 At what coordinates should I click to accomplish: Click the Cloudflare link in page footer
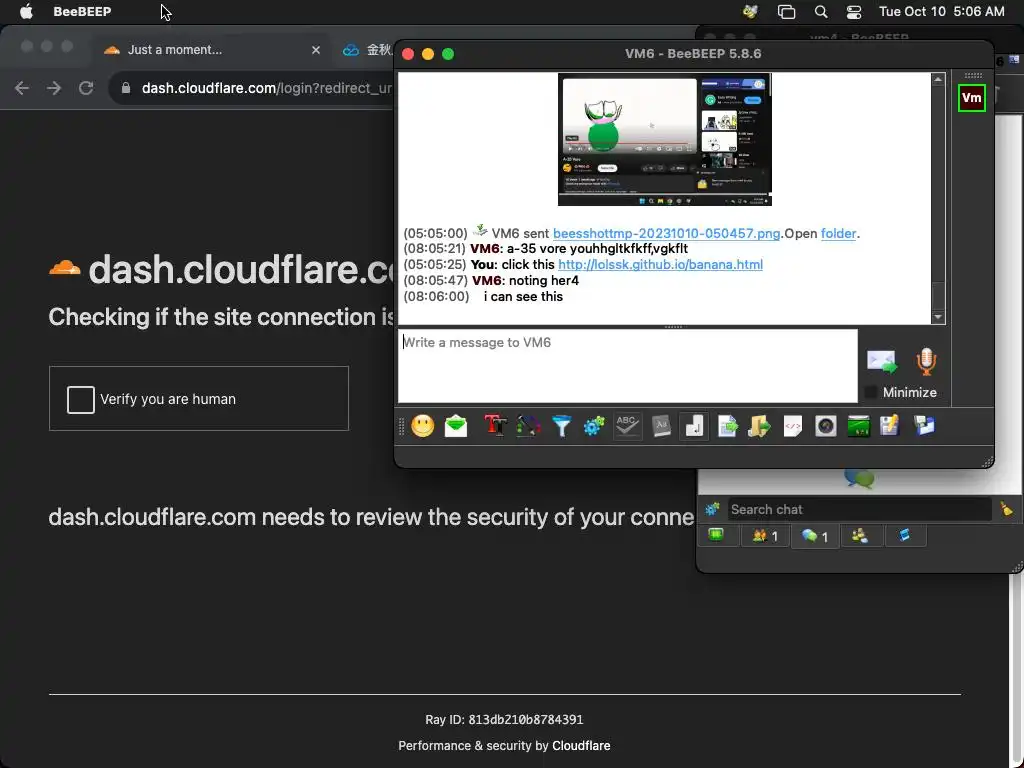click(x=581, y=746)
